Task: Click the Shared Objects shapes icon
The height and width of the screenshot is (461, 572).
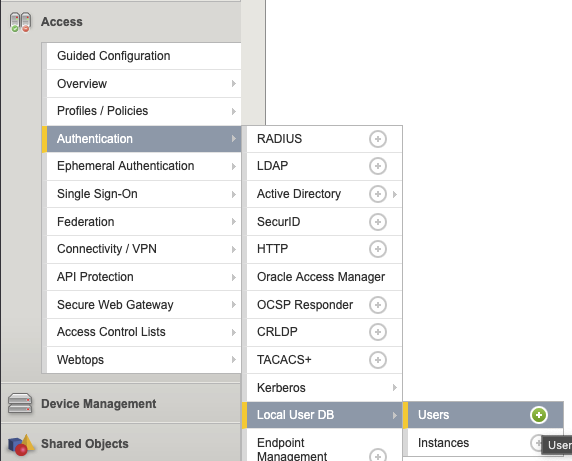Action: pyautogui.click(x=21, y=445)
